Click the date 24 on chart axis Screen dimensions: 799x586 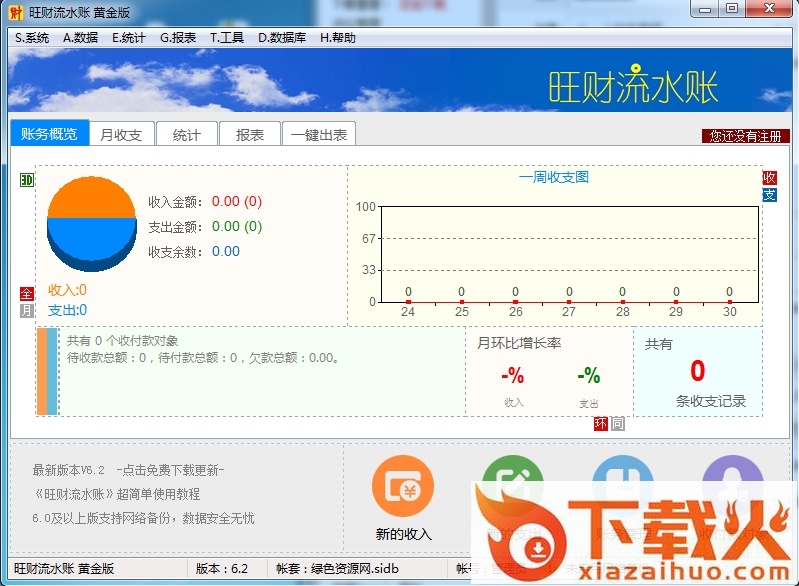(x=408, y=312)
